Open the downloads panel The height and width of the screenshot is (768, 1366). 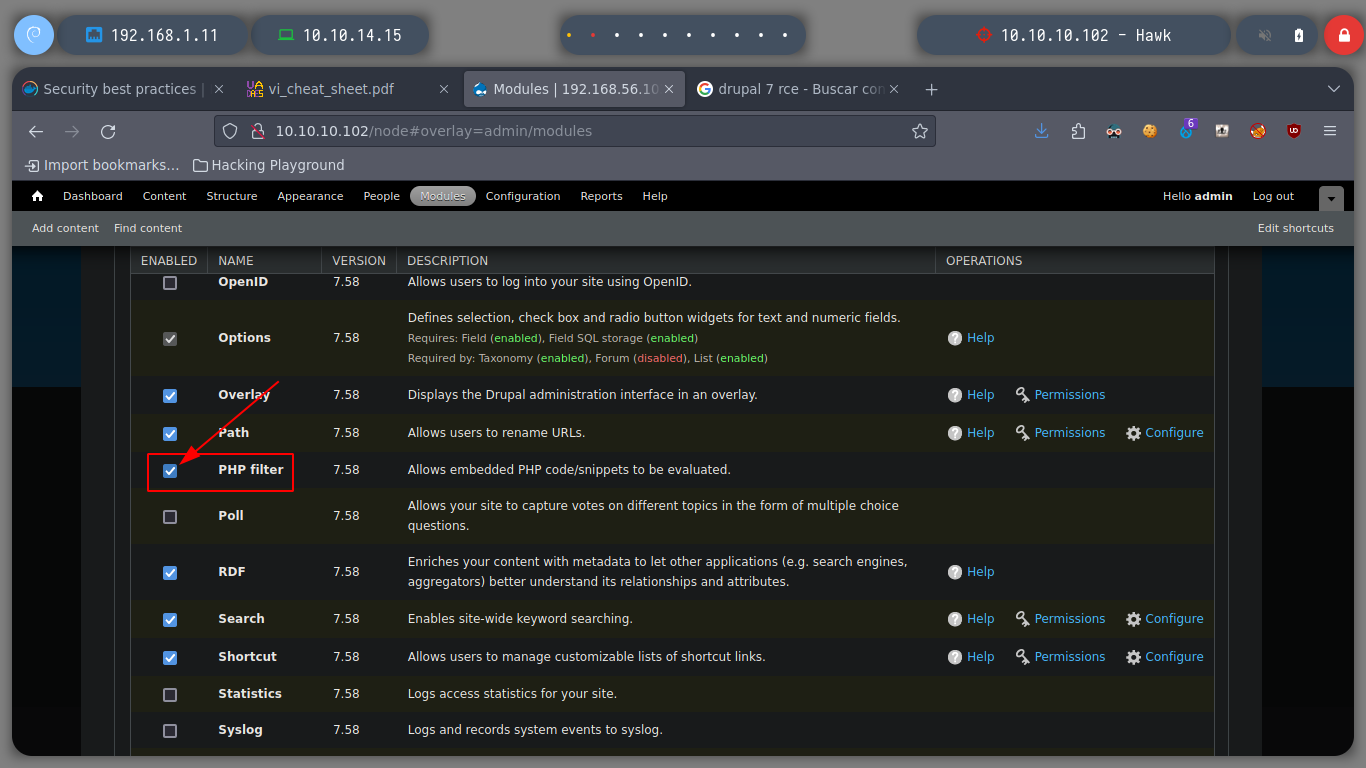[x=1042, y=131]
